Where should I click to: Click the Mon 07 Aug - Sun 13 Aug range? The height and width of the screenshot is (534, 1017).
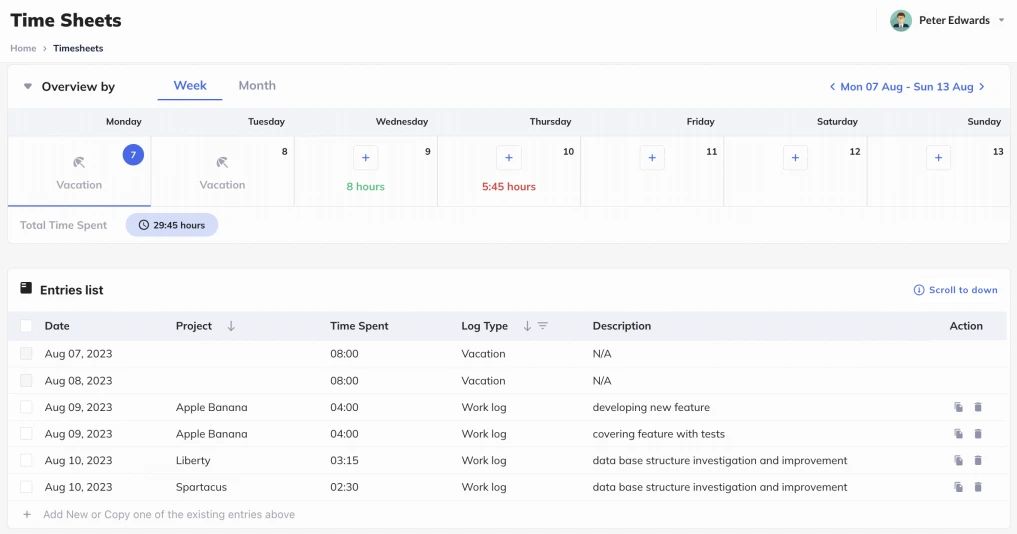[x=907, y=87]
